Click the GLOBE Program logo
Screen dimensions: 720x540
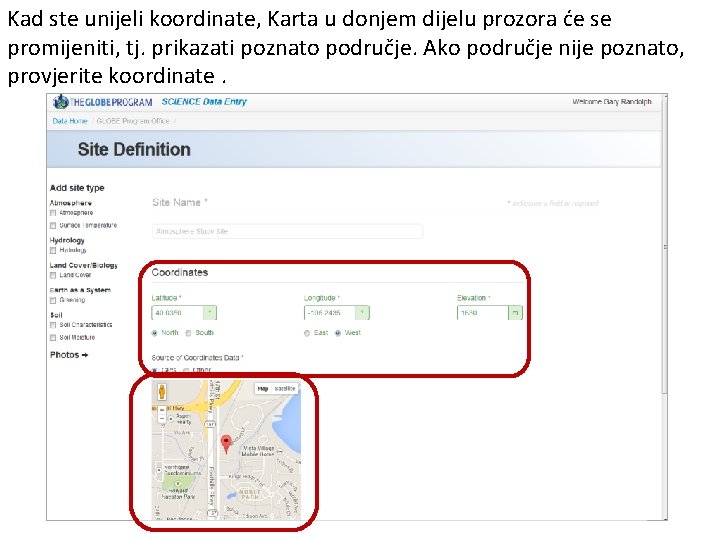102,102
